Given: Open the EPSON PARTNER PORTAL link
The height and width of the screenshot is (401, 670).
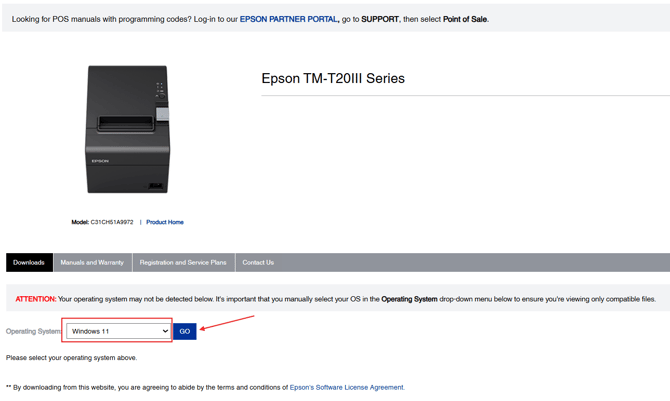Looking at the screenshot, I should coord(288,19).
